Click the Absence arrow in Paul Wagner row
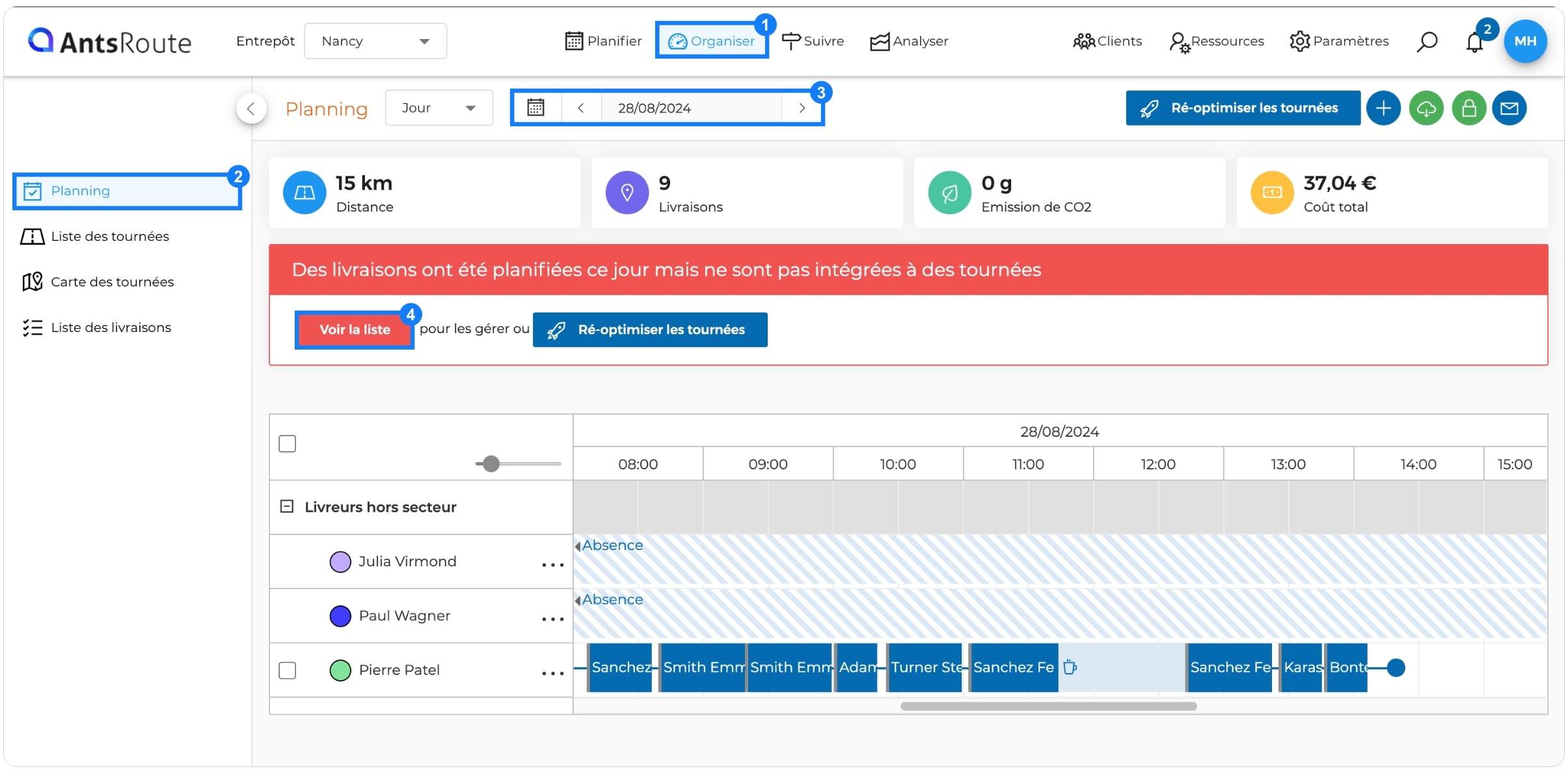Viewport: 1568px width, 774px height. [x=578, y=600]
